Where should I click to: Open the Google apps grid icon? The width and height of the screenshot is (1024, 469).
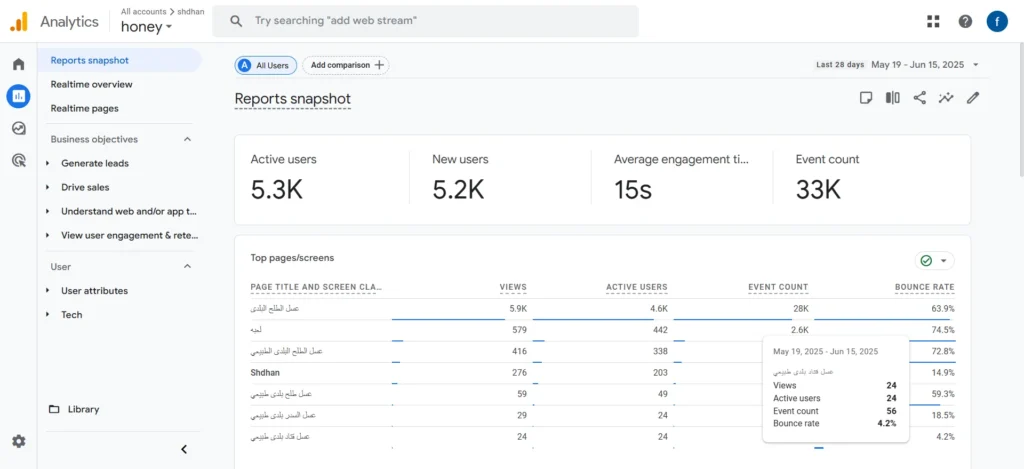click(933, 22)
